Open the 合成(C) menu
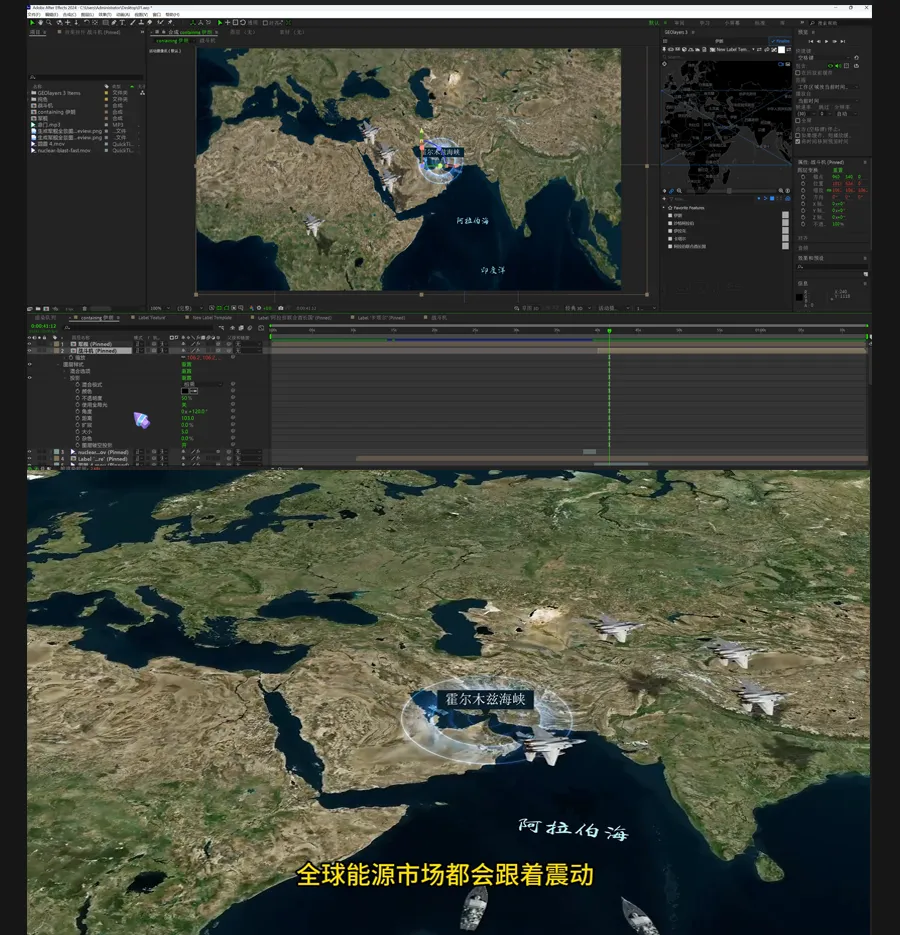The image size is (900, 935). click(x=70, y=14)
